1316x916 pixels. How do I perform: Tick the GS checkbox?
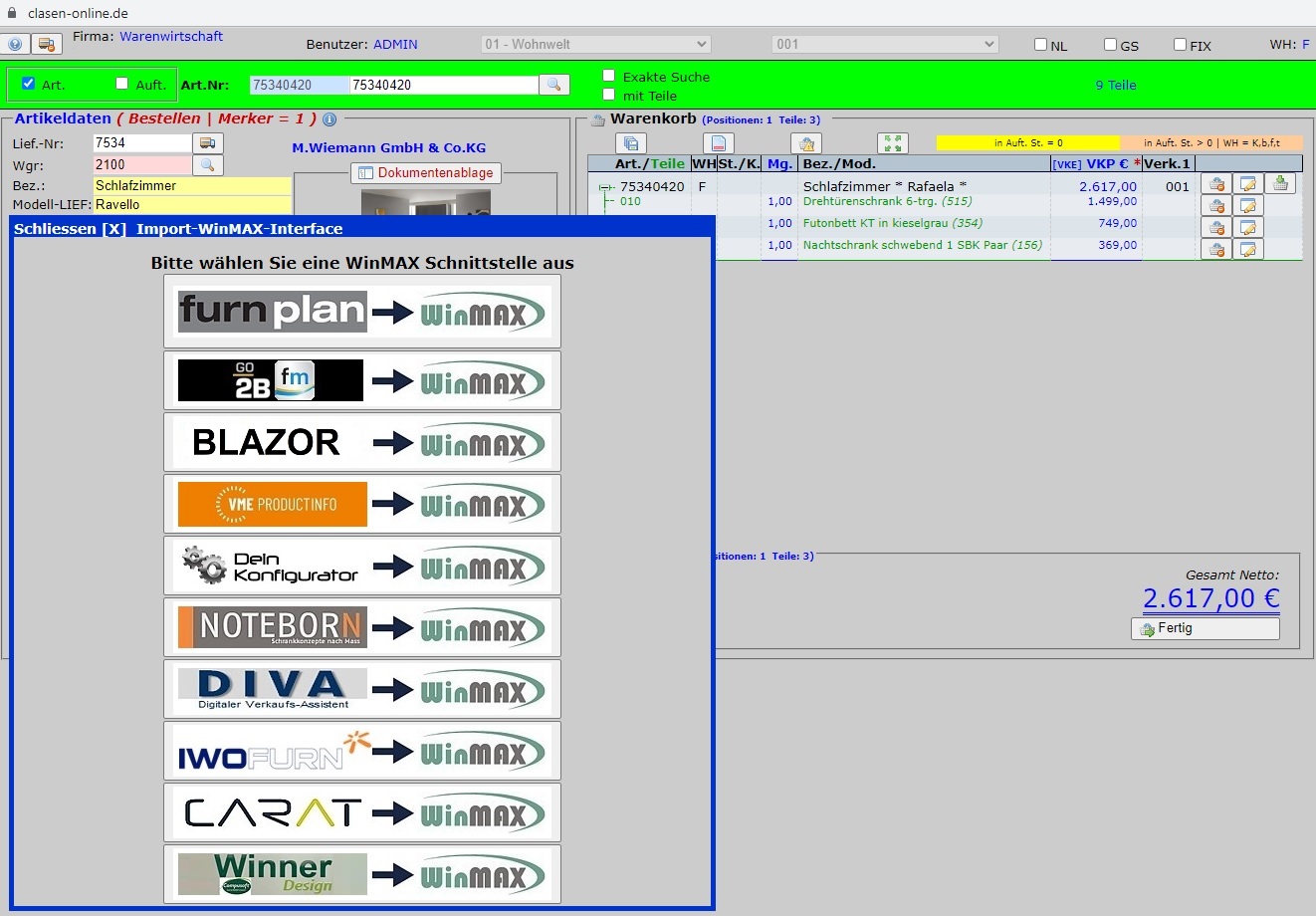[x=1110, y=45]
